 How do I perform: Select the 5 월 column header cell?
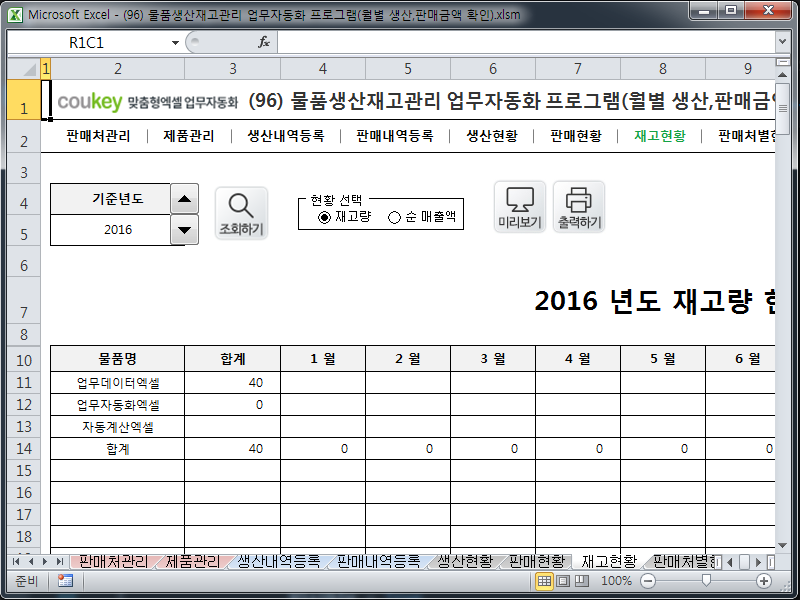[x=663, y=359]
